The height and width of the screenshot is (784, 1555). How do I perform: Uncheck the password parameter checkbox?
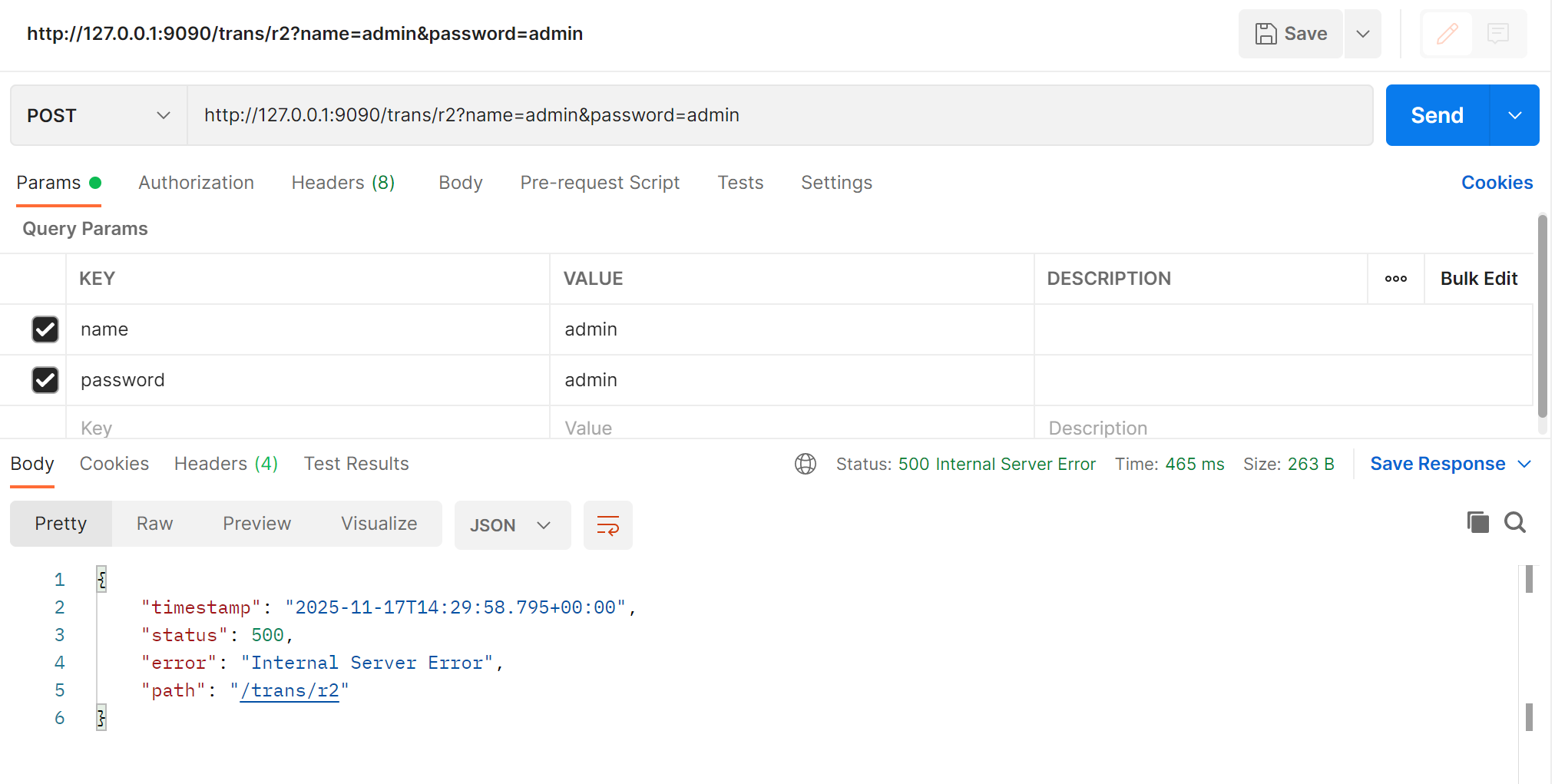tap(45, 380)
